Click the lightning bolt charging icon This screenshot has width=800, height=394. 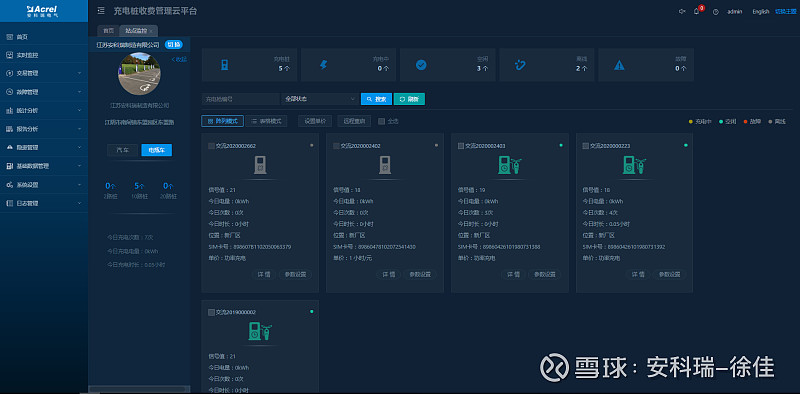coord(322,65)
